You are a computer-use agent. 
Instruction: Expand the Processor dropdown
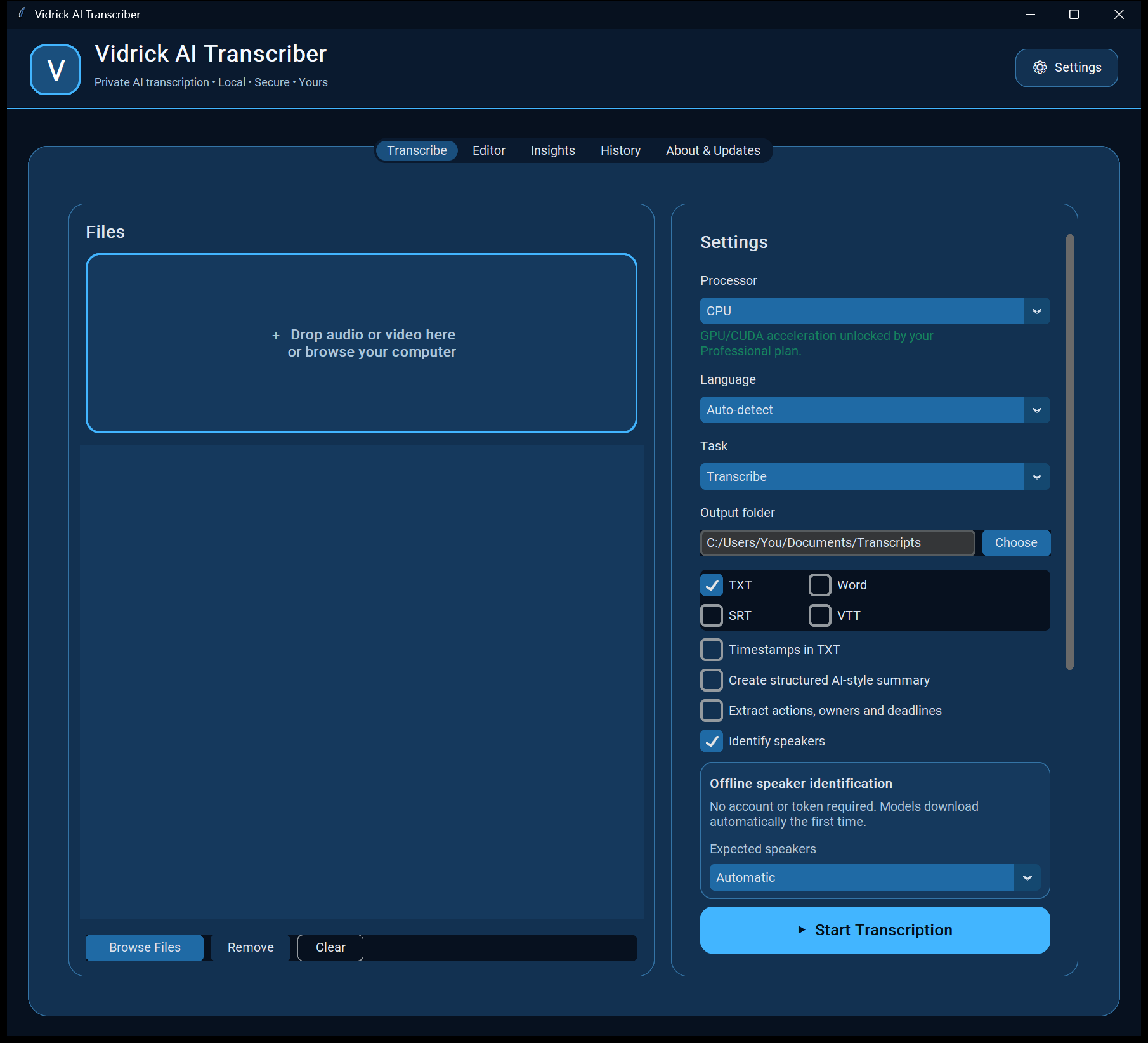[875, 311]
